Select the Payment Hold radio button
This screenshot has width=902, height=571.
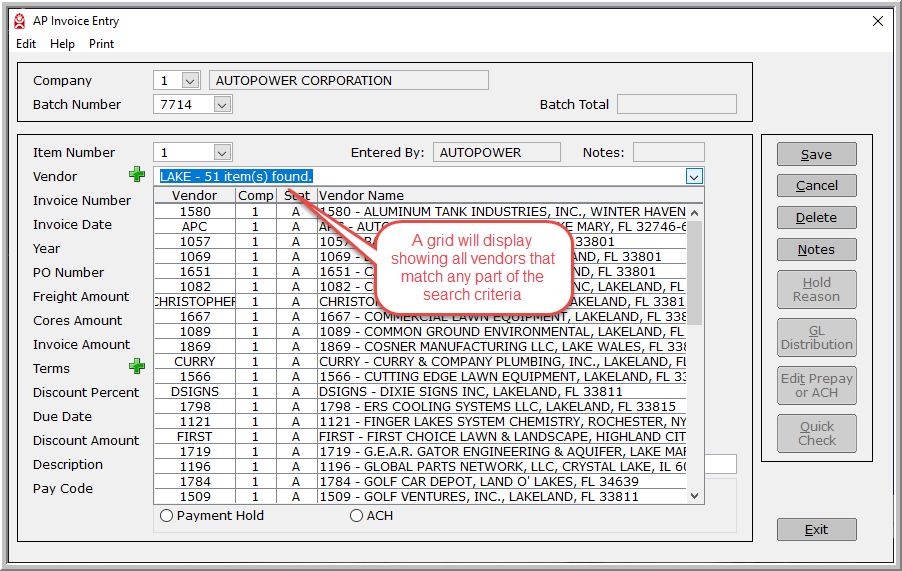click(x=167, y=516)
